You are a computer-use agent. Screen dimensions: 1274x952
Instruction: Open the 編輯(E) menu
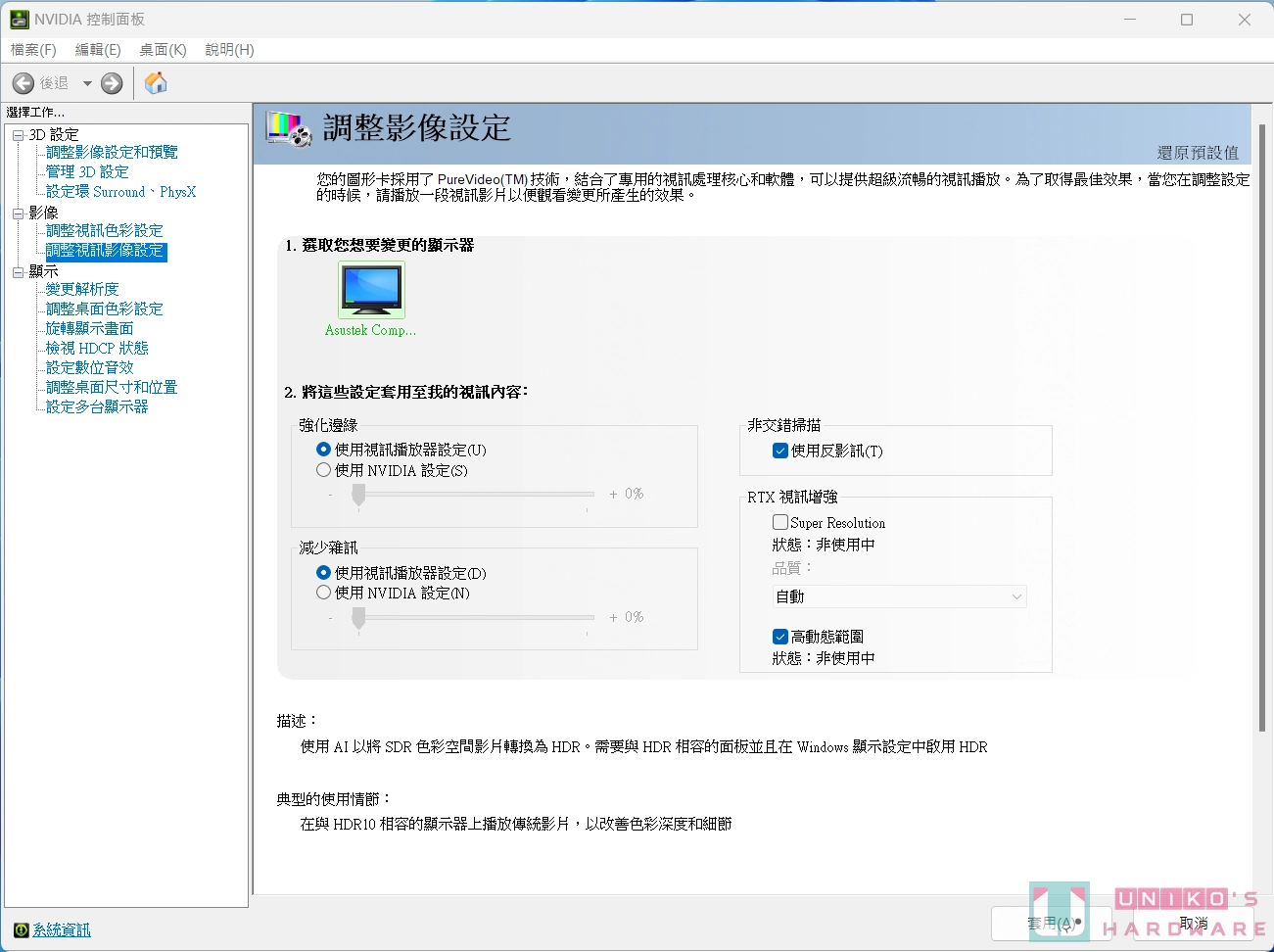[x=98, y=50]
